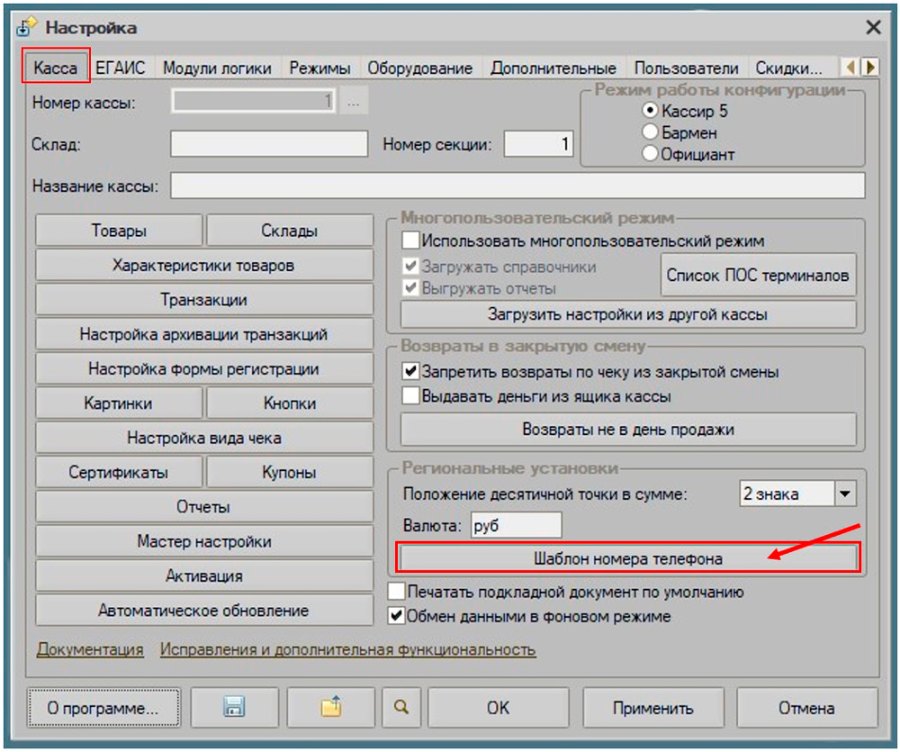Screen dimensions: 900x752
Task: Click the folder export settings icon
Action: point(331,708)
